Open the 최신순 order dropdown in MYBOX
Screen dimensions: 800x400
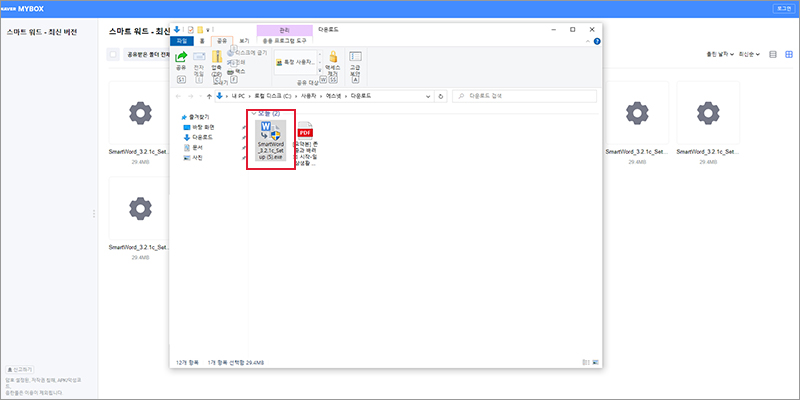pyautogui.click(x=749, y=54)
